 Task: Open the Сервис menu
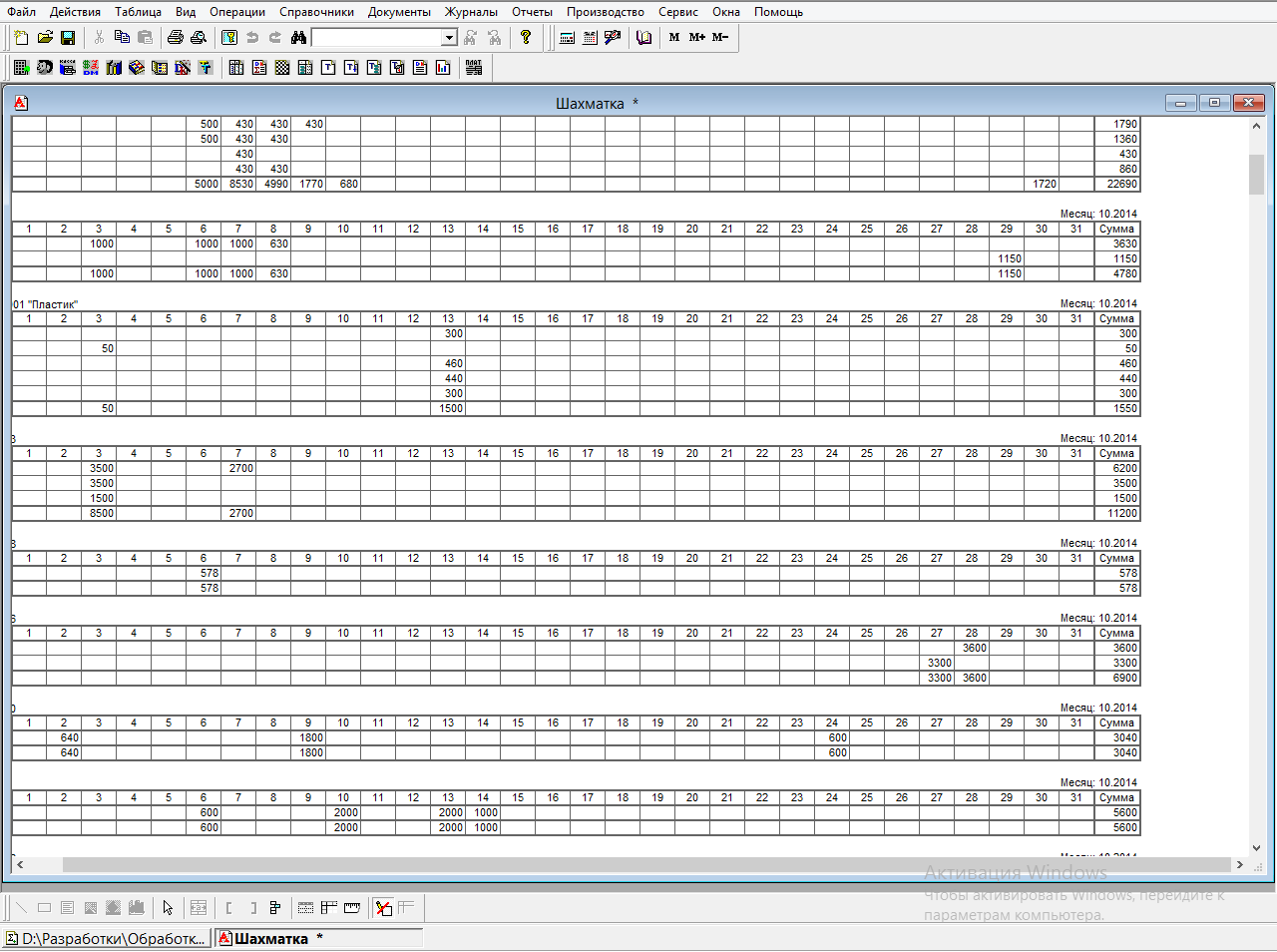(x=678, y=12)
